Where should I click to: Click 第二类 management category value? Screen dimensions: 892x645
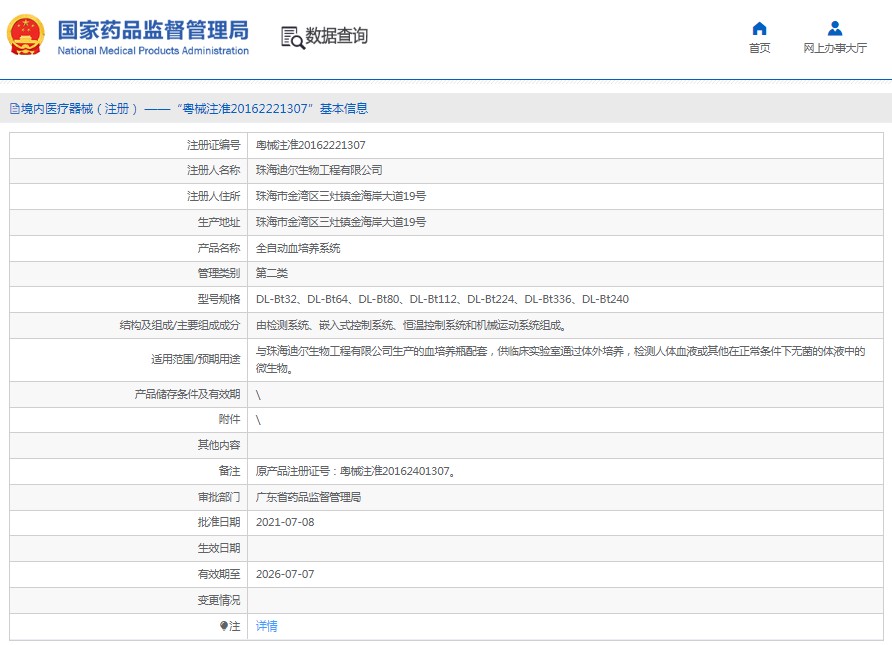[x=271, y=273]
